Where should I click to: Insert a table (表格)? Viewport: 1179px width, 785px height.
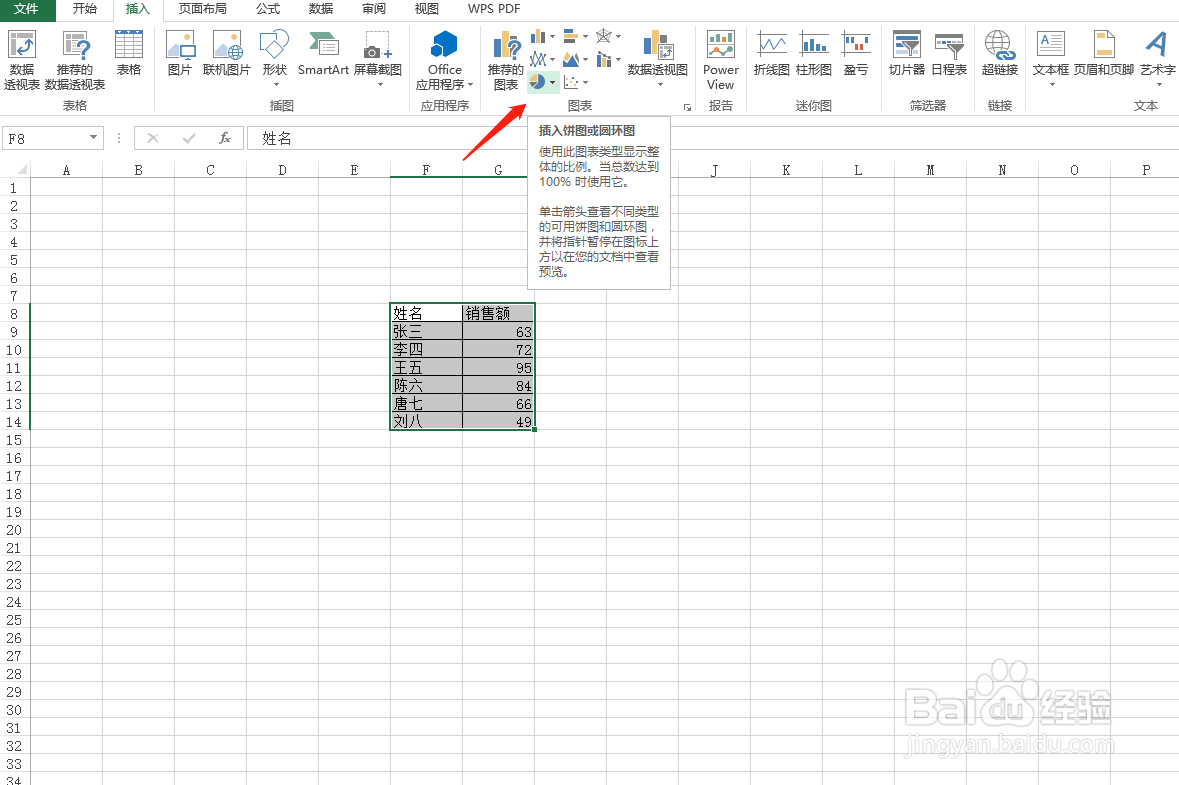coord(129,54)
